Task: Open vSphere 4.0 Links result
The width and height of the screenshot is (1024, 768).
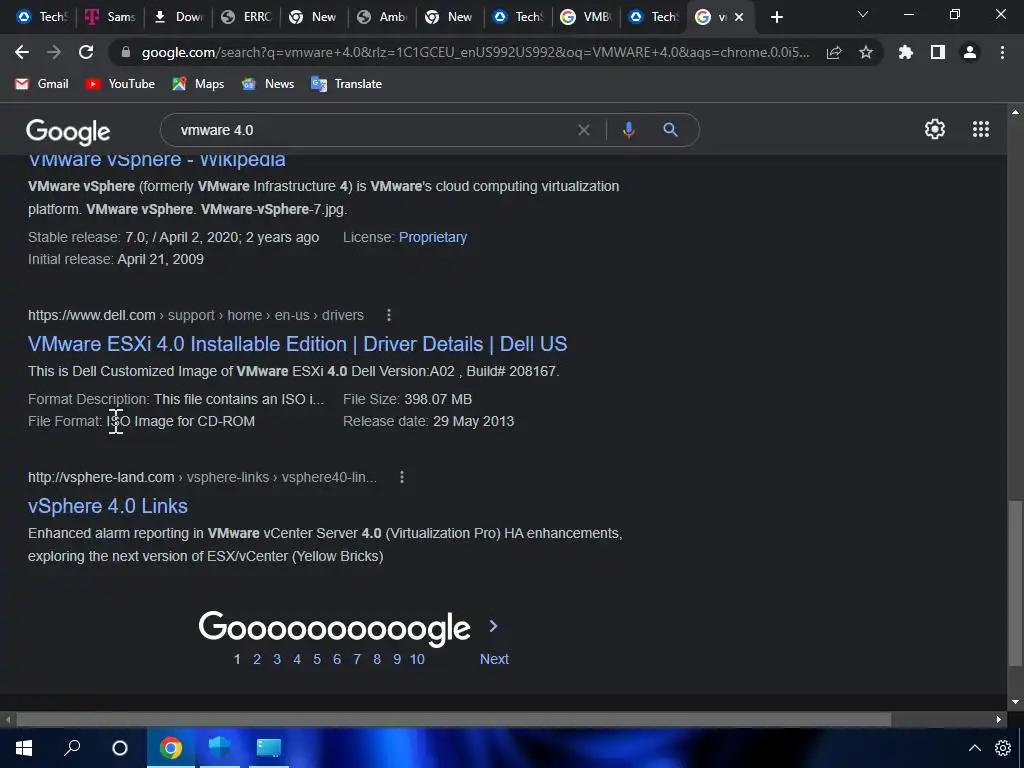Action: click(108, 506)
